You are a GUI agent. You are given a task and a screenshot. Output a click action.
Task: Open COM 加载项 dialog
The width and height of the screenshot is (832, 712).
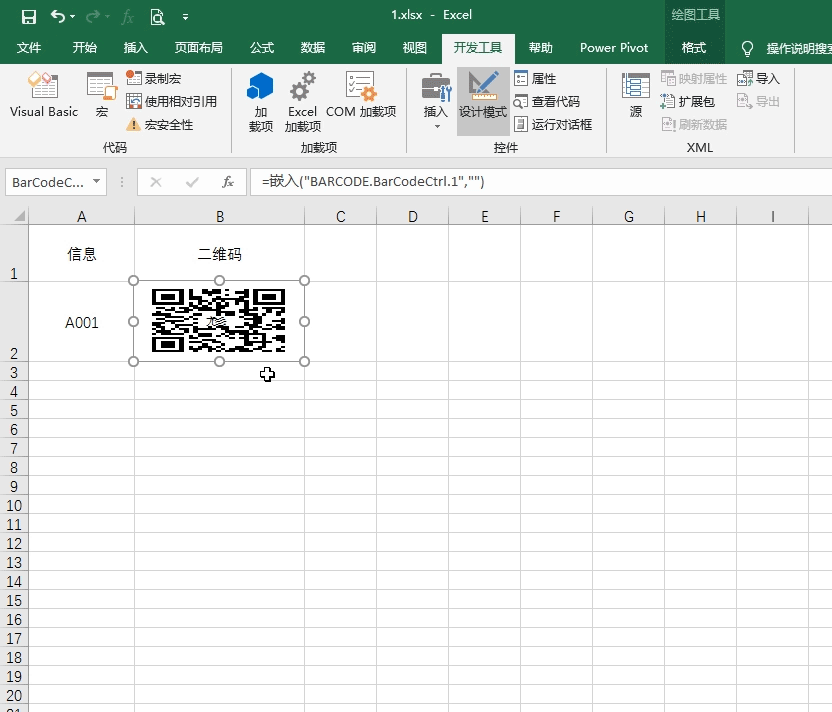click(x=361, y=95)
